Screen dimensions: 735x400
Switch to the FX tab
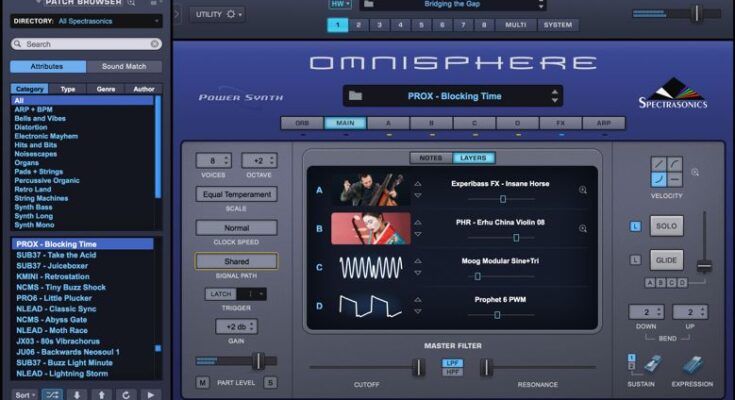pos(560,123)
